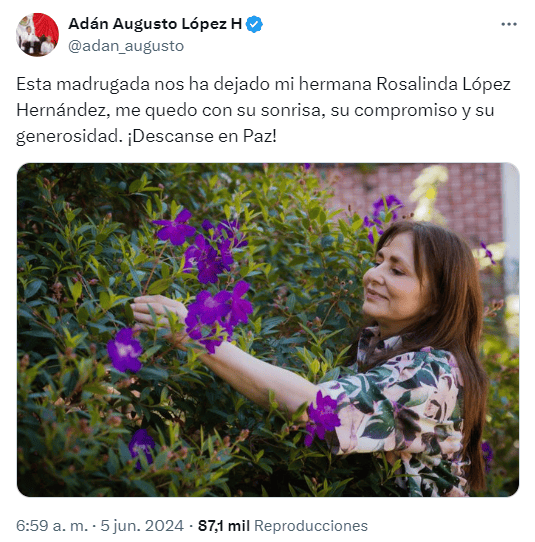Click the word "Hernández" in tweet text
Viewport: 535px width, 542px height.
click(63, 110)
